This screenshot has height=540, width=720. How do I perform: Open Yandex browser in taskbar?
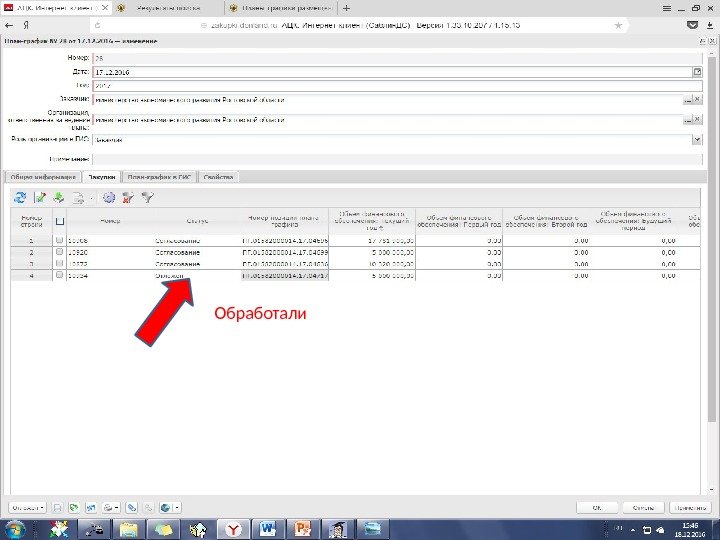point(234,529)
